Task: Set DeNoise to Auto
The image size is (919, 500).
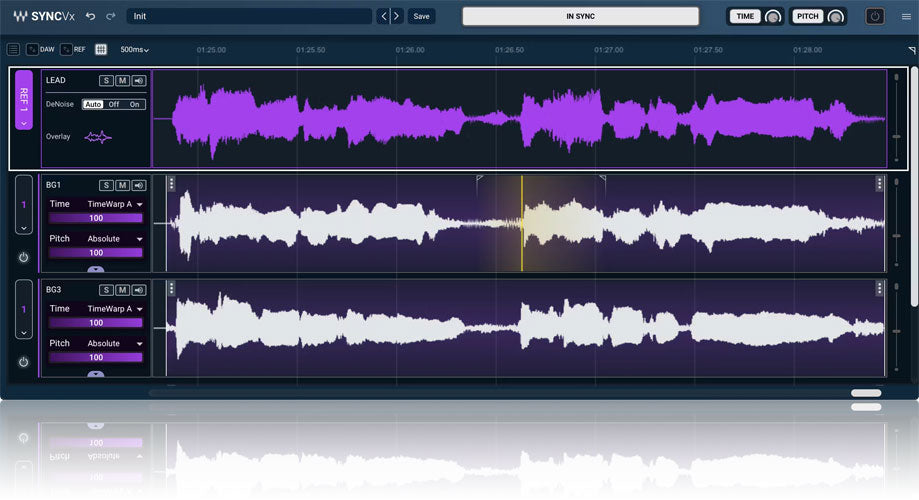Action: (93, 104)
